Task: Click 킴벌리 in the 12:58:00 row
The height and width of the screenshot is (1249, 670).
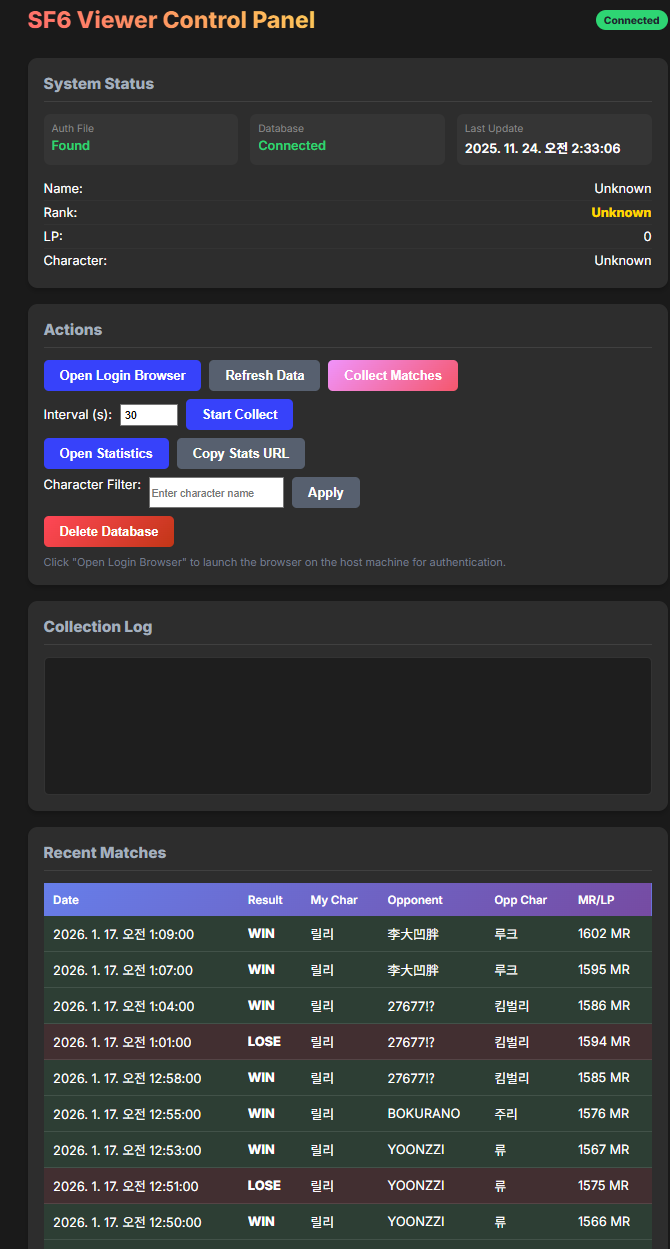Action: pos(512,1078)
